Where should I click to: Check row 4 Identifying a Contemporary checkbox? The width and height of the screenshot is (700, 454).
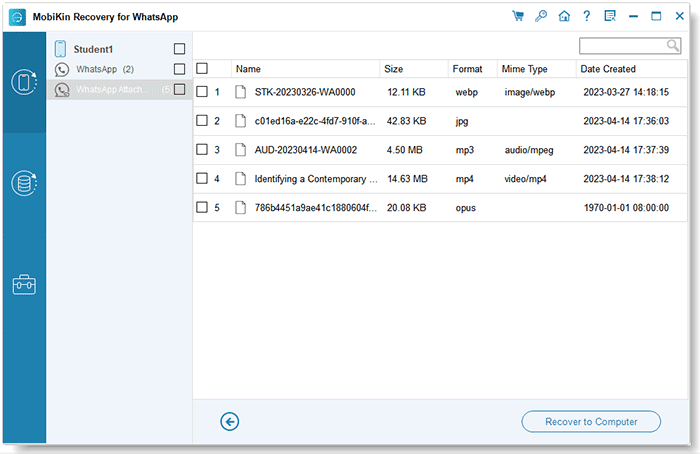pyautogui.click(x=202, y=178)
